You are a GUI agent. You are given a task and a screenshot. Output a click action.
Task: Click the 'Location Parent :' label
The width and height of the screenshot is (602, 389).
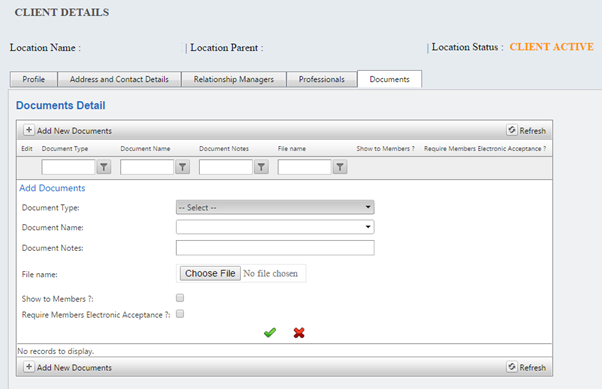(227, 48)
